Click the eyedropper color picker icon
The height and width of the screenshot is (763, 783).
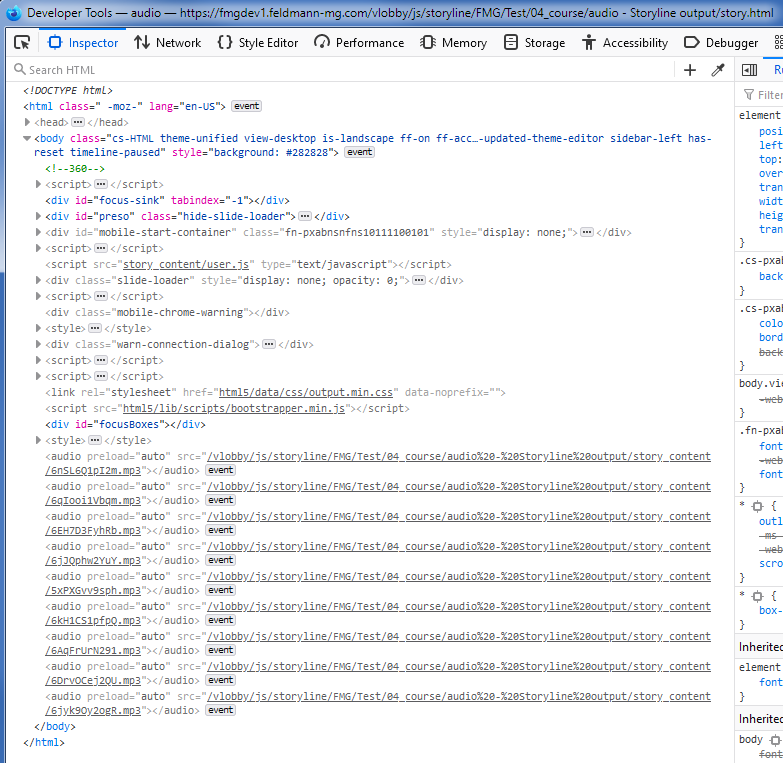[717, 70]
